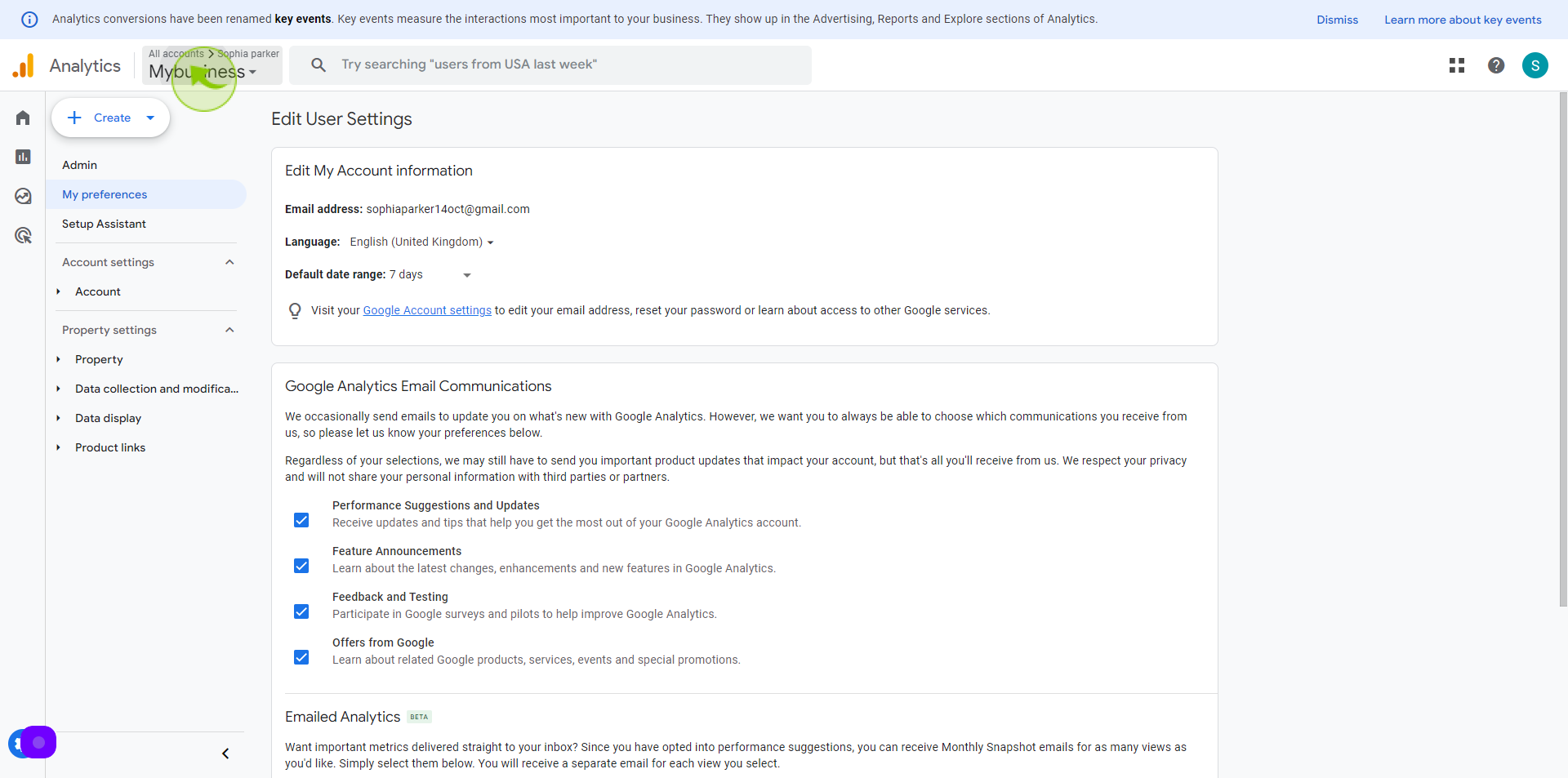Expand the Account tree item
Screen dimensions: 1568x778
point(59,291)
